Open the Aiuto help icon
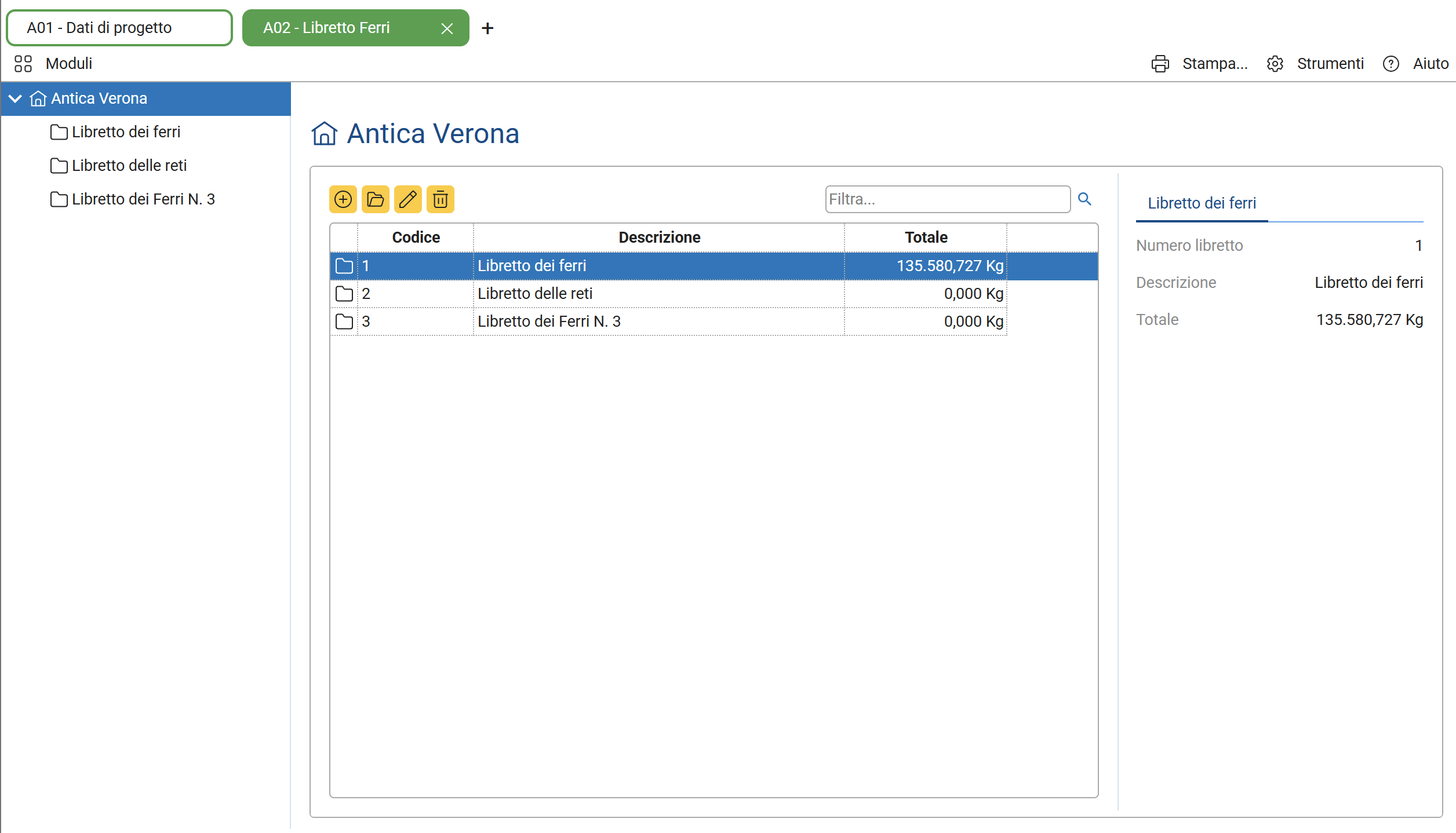 click(1391, 64)
